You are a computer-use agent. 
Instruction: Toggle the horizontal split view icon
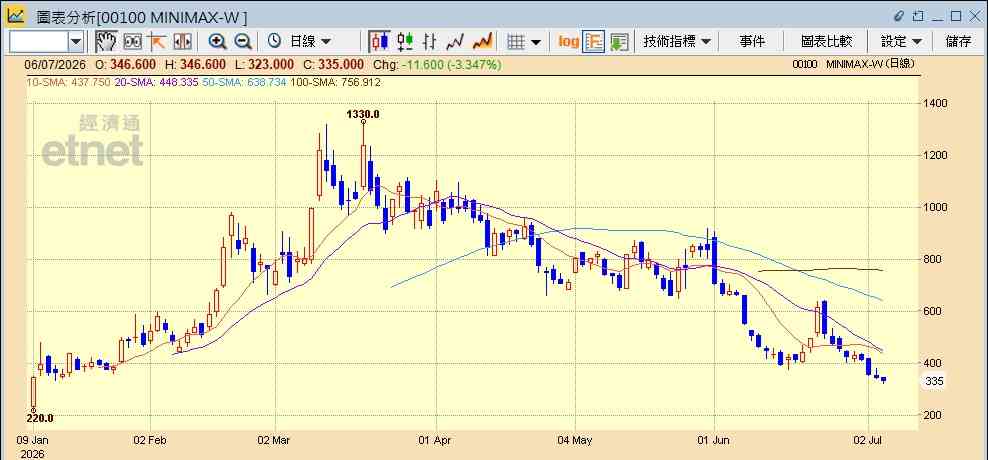click(182, 42)
